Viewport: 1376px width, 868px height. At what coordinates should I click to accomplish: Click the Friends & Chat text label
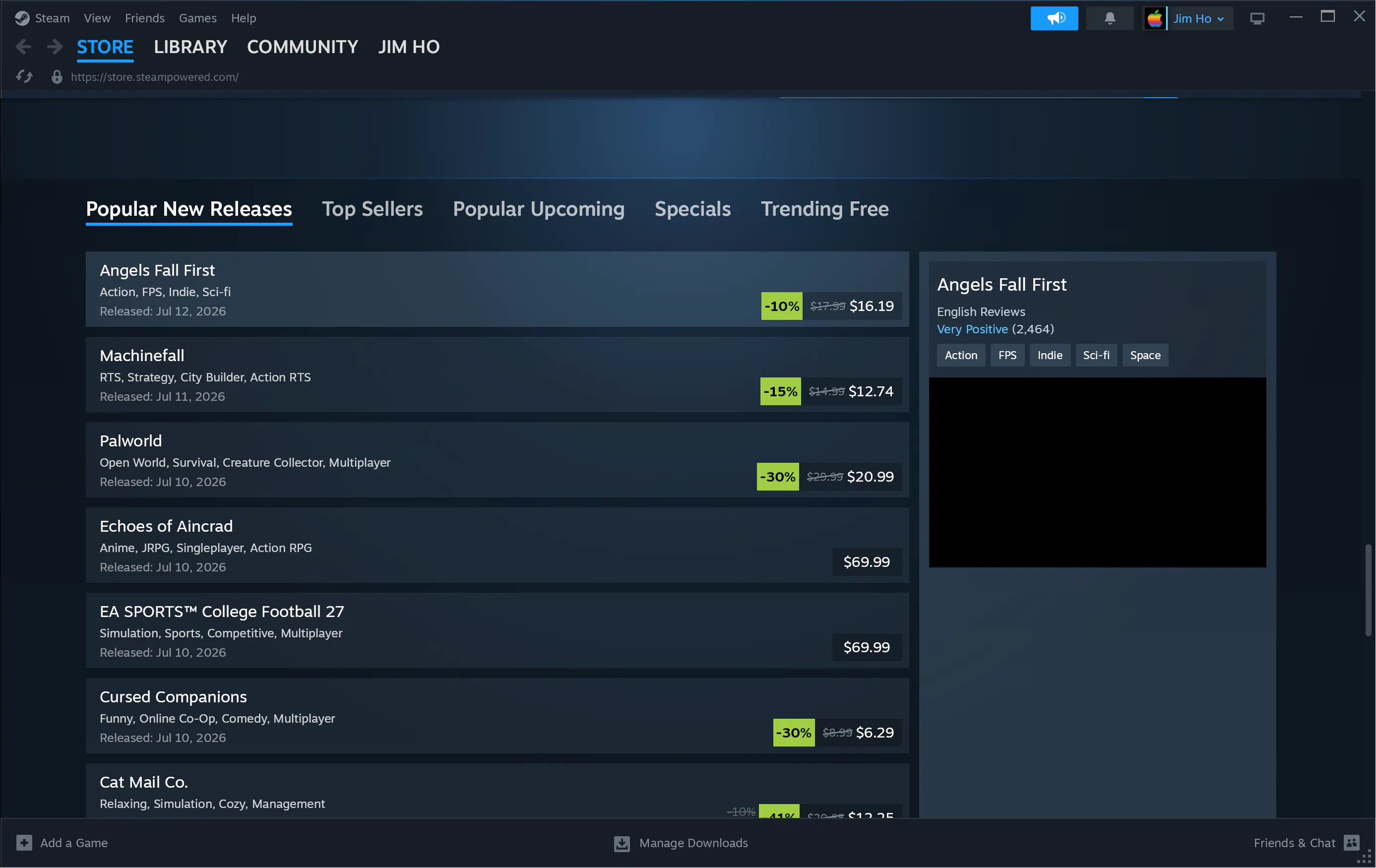(x=1294, y=843)
